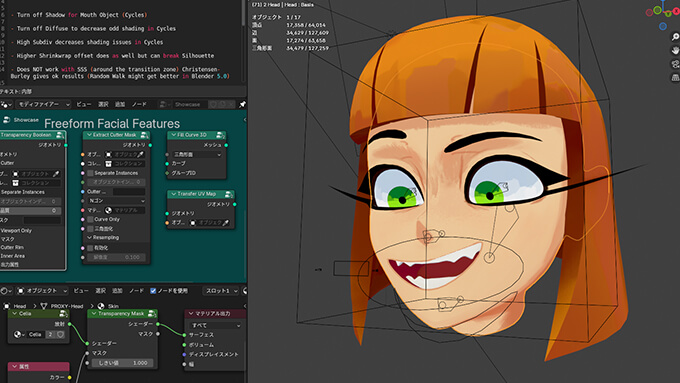Image resolution: width=680 pixels, height=383 pixels.
Task: Click the サーフェス input socket on マテリアル出力
Action: pos(184,335)
